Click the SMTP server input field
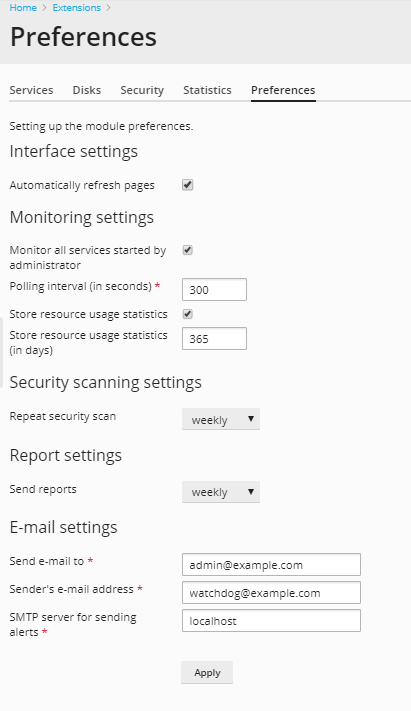The width and height of the screenshot is (411, 711). click(x=271, y=621)
